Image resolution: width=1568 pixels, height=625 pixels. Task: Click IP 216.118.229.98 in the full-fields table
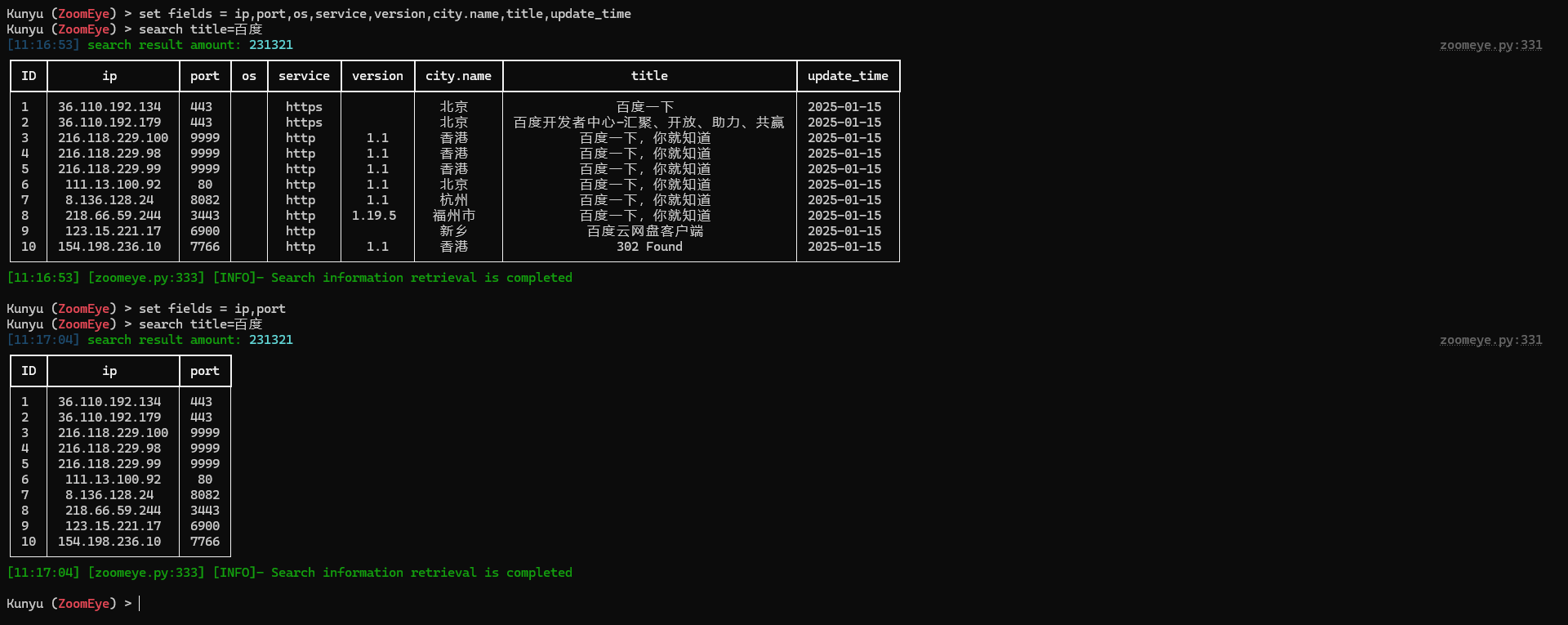click(x=109, y=154)
